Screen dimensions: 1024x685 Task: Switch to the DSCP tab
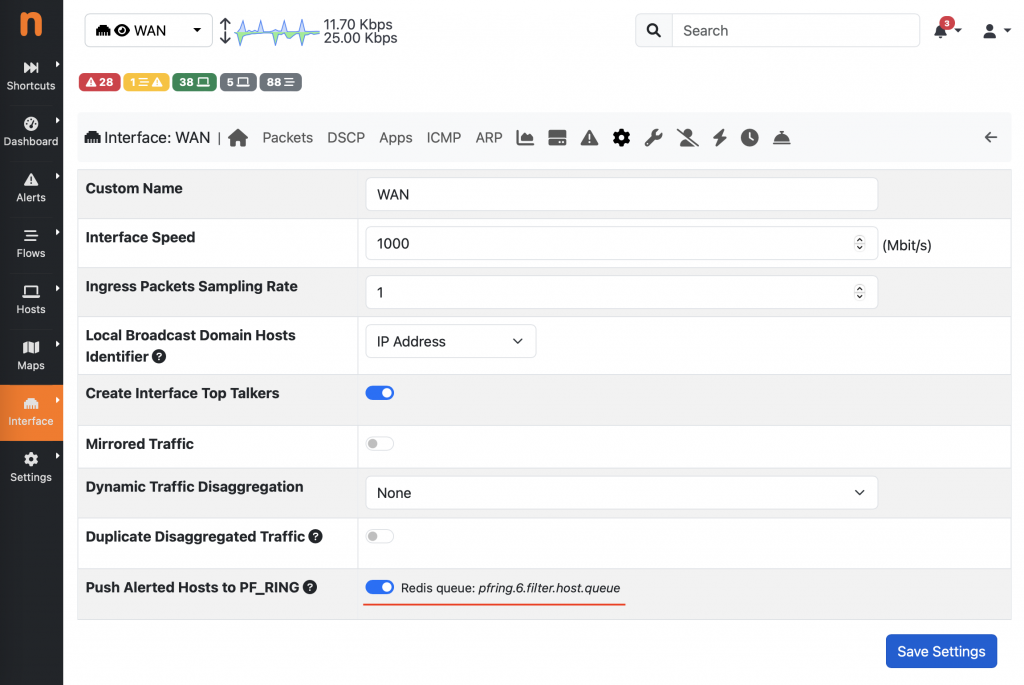tap(345, 138)
